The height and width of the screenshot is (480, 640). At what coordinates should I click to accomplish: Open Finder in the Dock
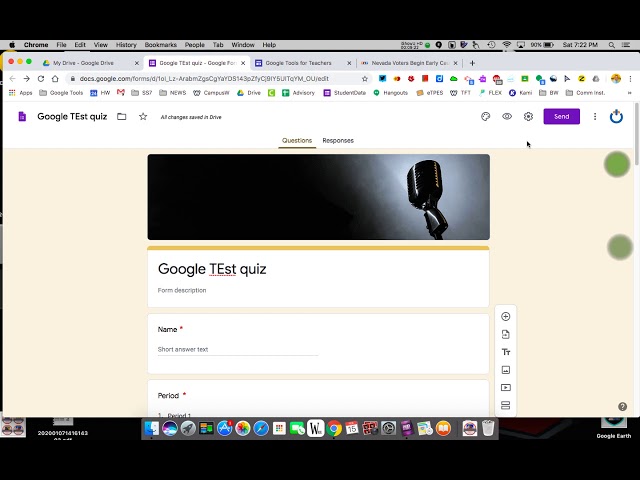coord(151,428)
